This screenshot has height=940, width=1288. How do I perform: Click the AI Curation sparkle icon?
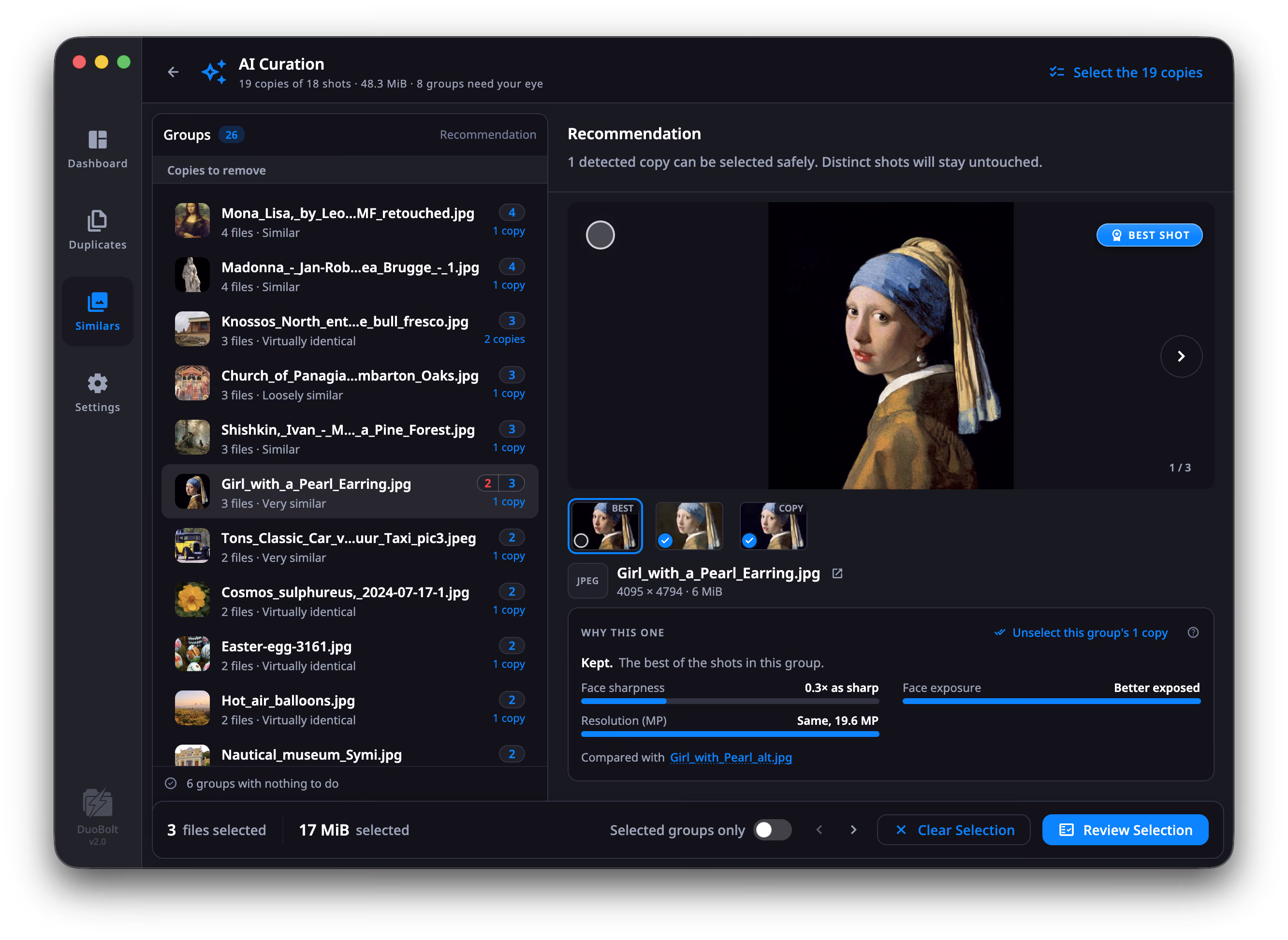pos(214,72)
